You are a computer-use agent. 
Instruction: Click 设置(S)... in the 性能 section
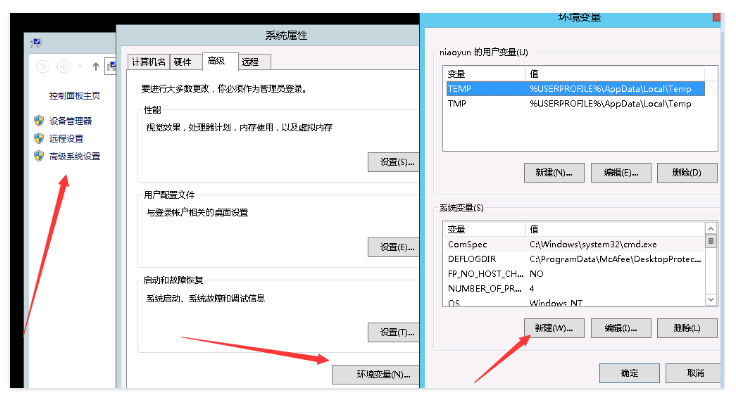coord(393,162)
